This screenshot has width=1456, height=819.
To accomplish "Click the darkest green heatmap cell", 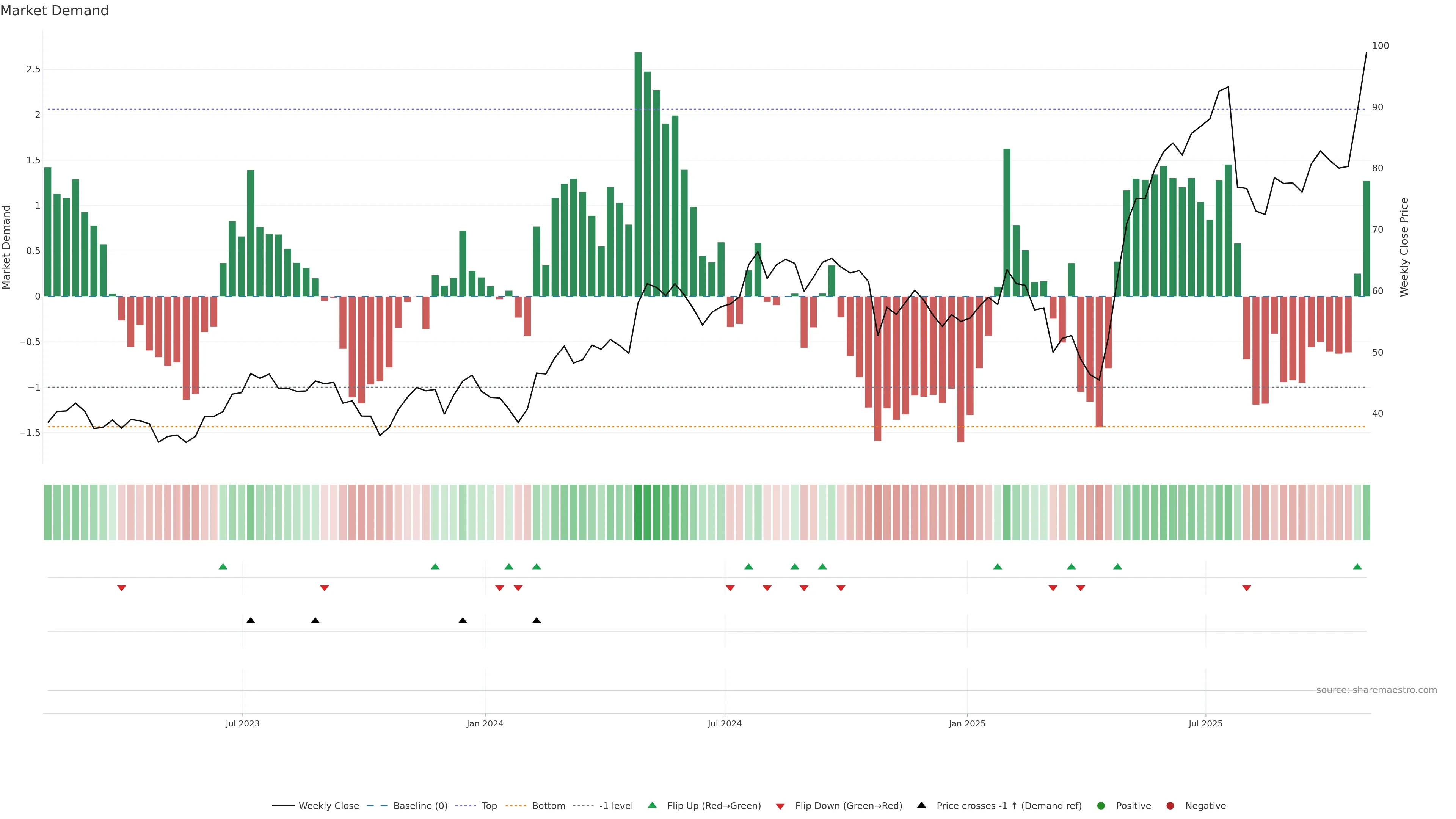I will [x=638, y=512].
